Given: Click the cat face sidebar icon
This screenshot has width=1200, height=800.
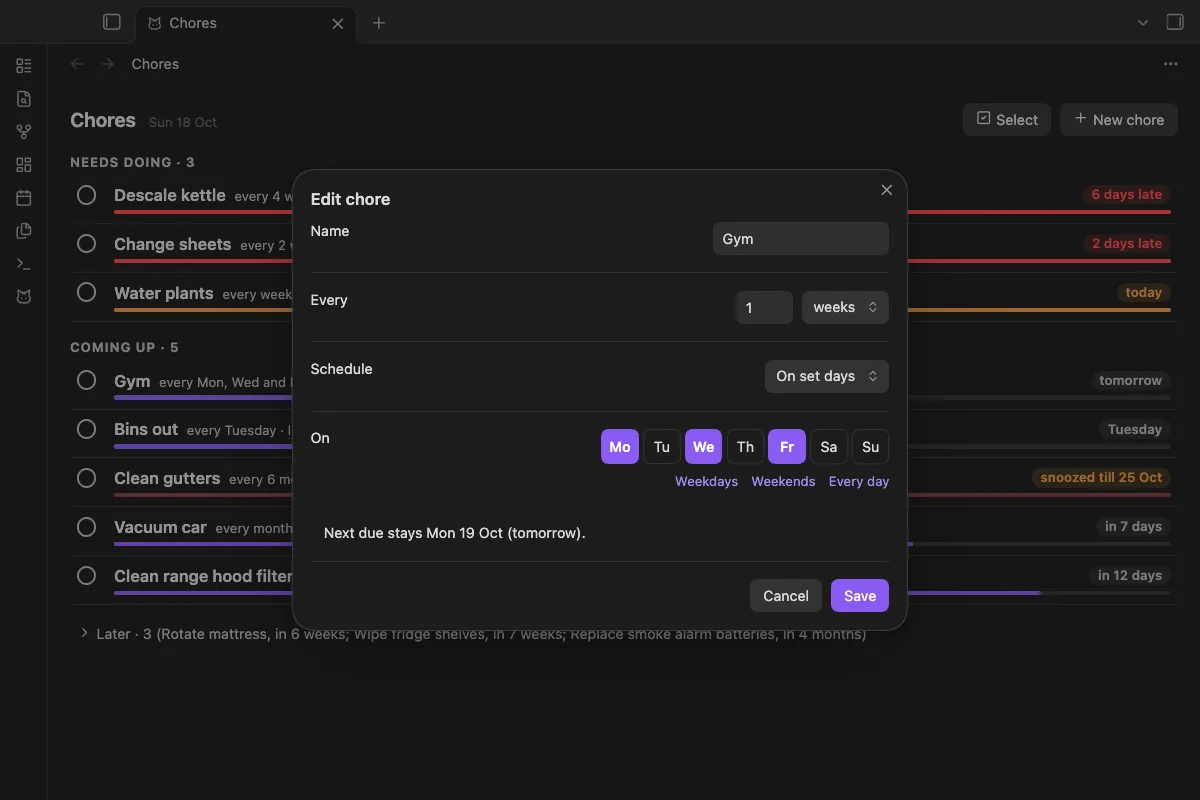Looking at the screenshot, I should coord(24,297).
